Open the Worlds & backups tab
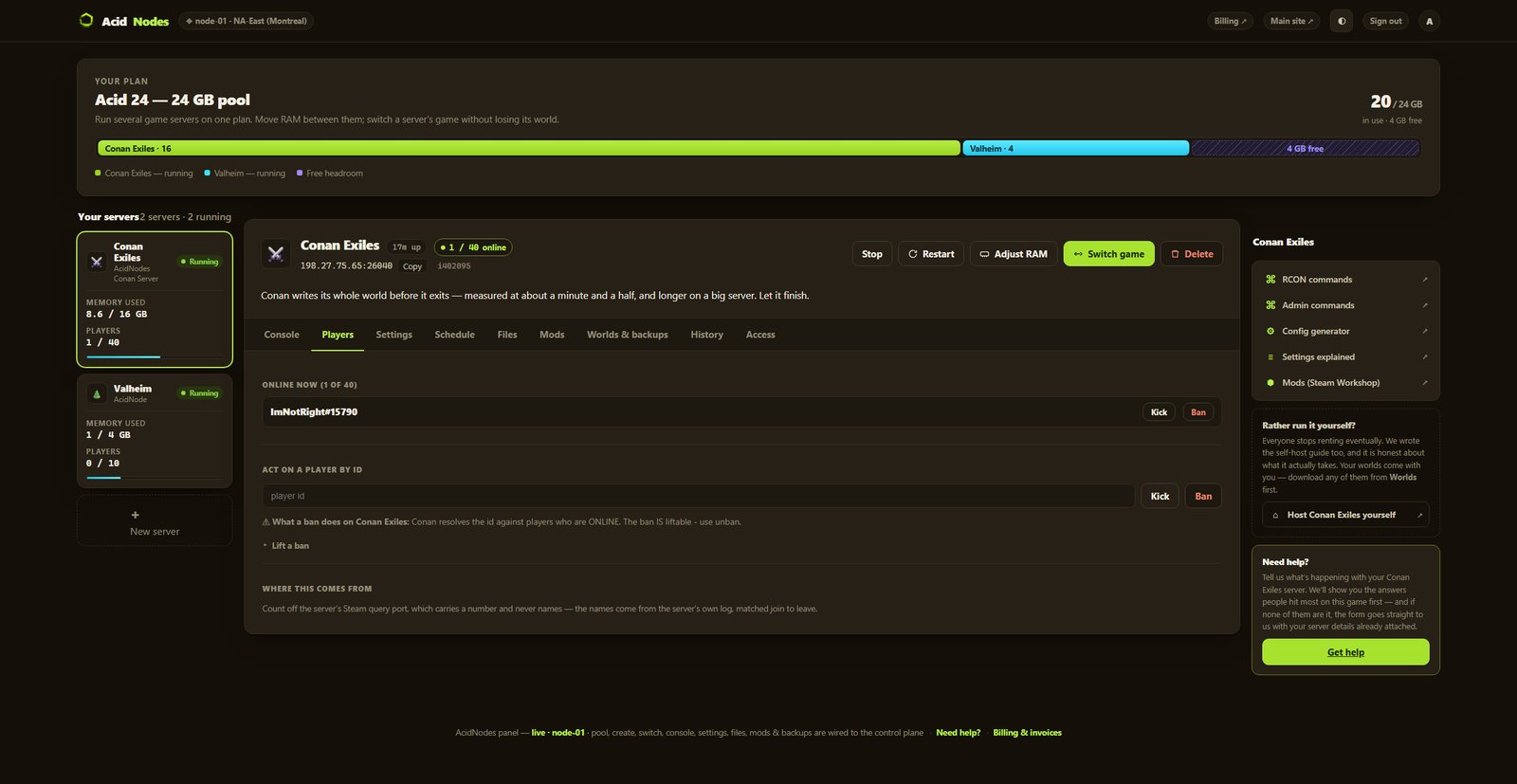 click(628, 335)
